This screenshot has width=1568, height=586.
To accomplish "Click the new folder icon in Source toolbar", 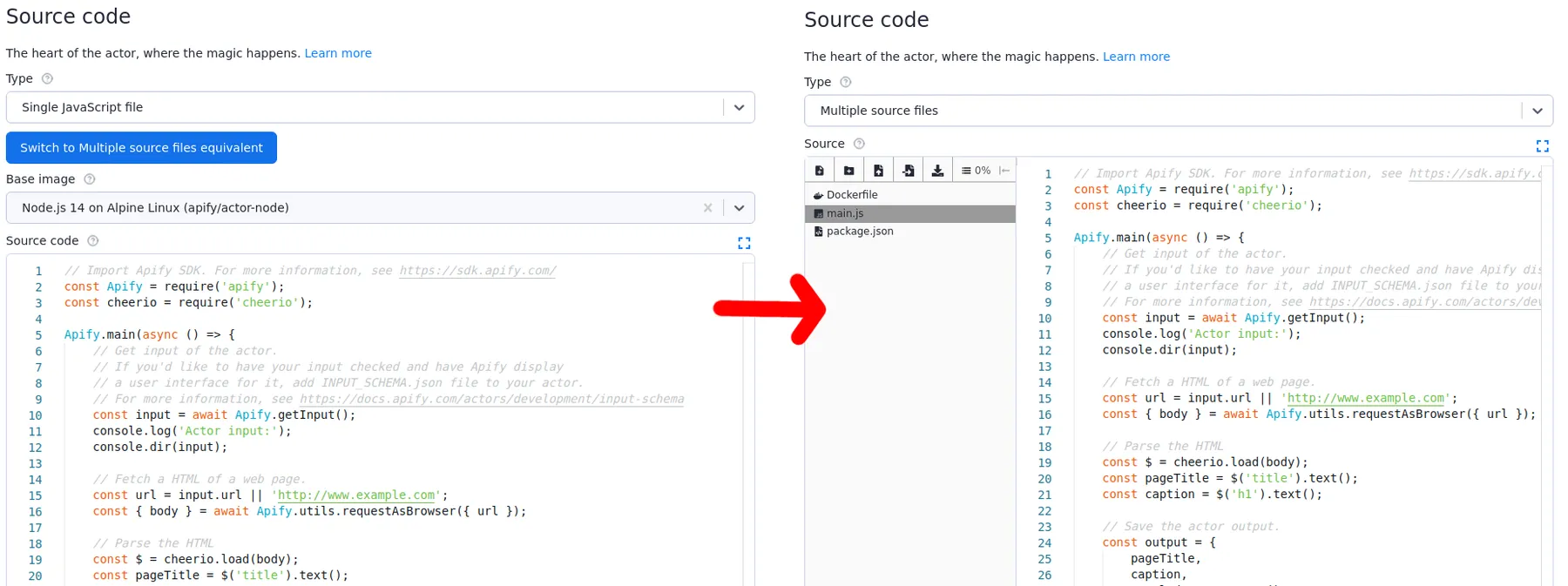I will click(x=849, y=171).
